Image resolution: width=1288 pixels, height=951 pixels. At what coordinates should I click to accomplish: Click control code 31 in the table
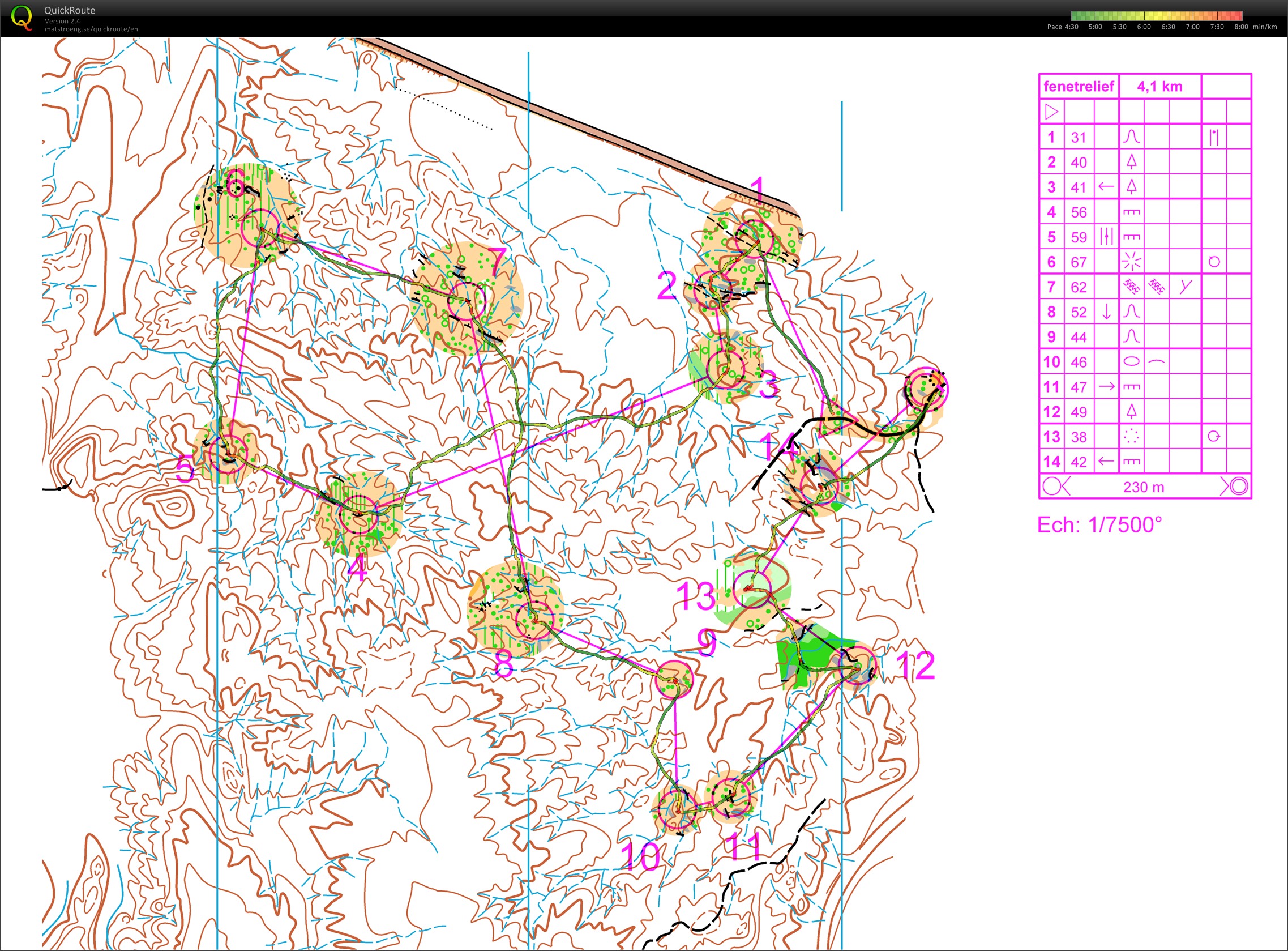tap(1079, 137)
